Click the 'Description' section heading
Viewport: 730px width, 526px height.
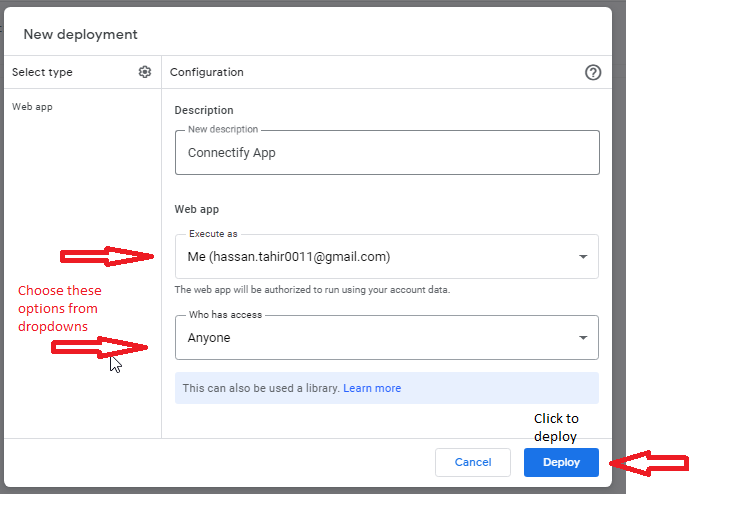click(x=204, y=110)
